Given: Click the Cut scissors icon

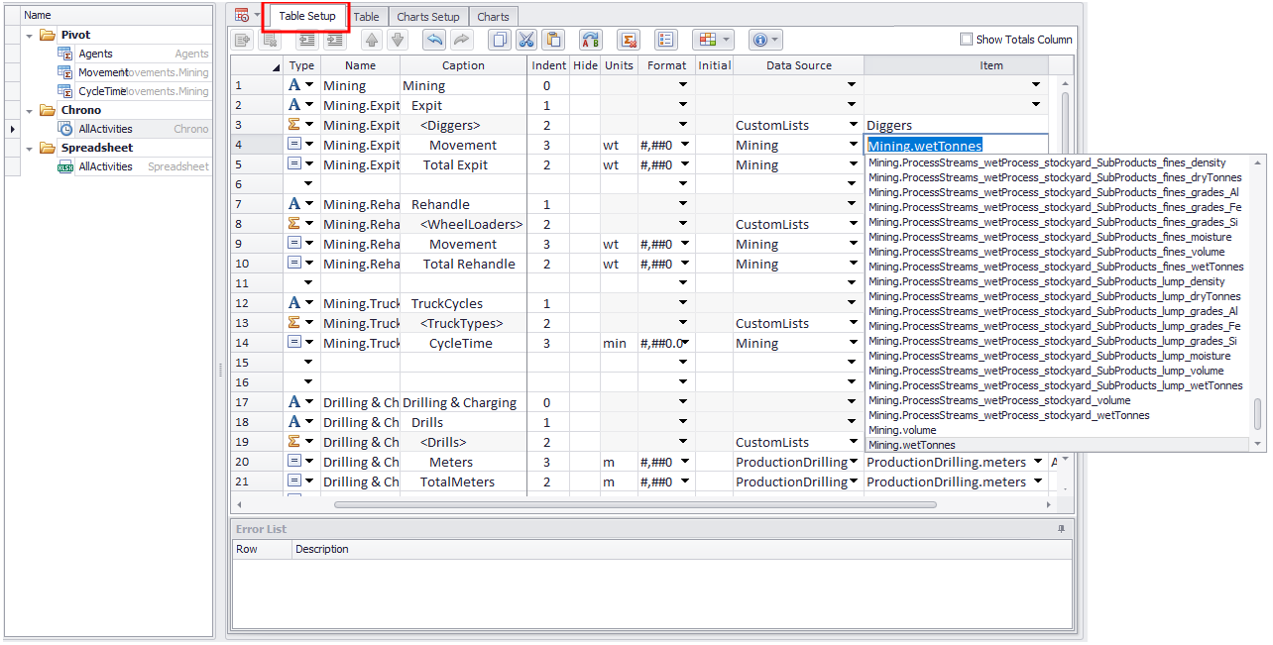Looking at the screenshot, I should pos(526,40).
